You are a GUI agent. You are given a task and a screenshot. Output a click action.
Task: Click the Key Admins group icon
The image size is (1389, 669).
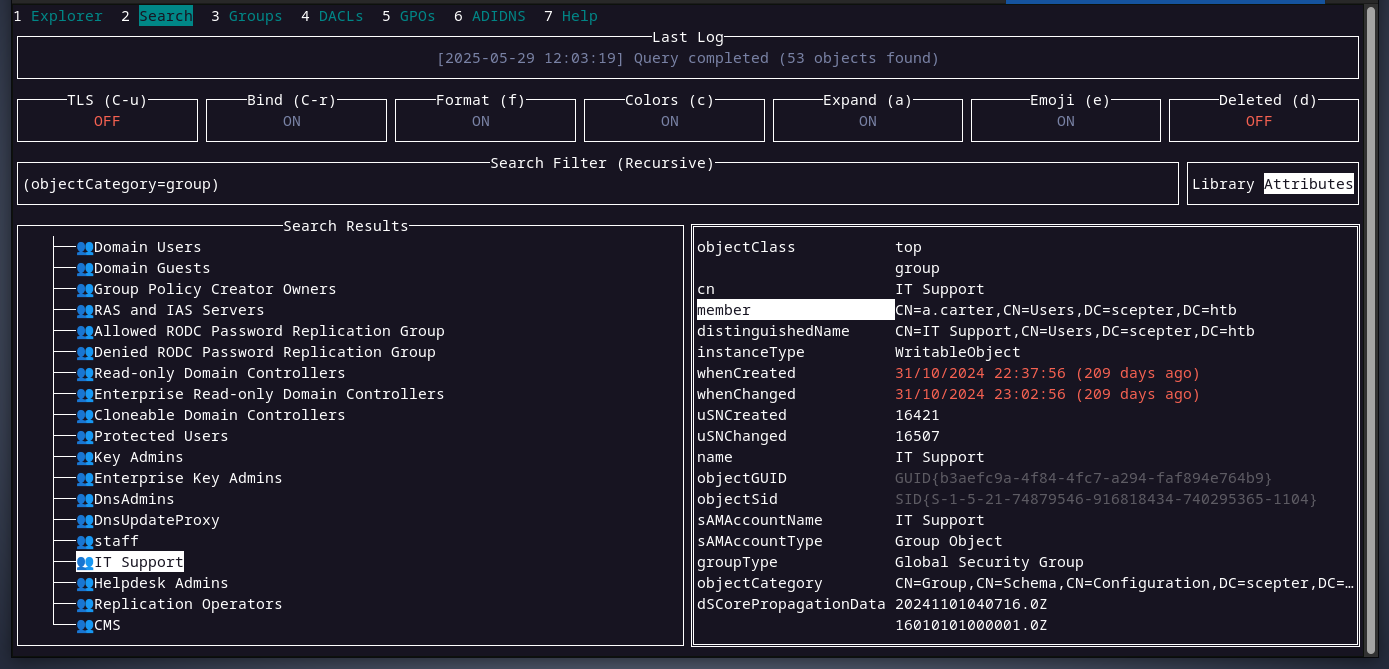click(84, 457)
